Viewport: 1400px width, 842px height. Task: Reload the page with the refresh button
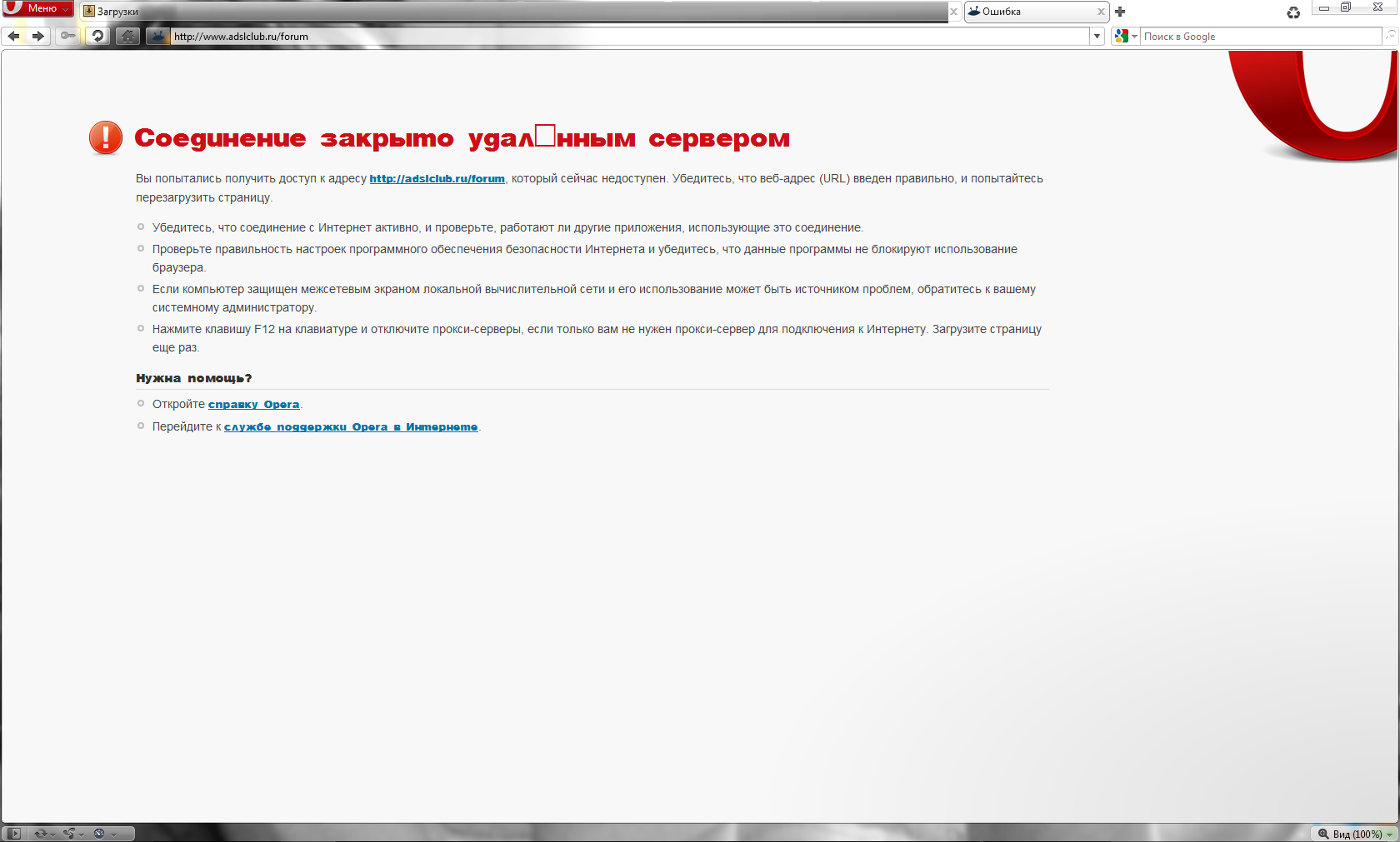click(97, 36)
